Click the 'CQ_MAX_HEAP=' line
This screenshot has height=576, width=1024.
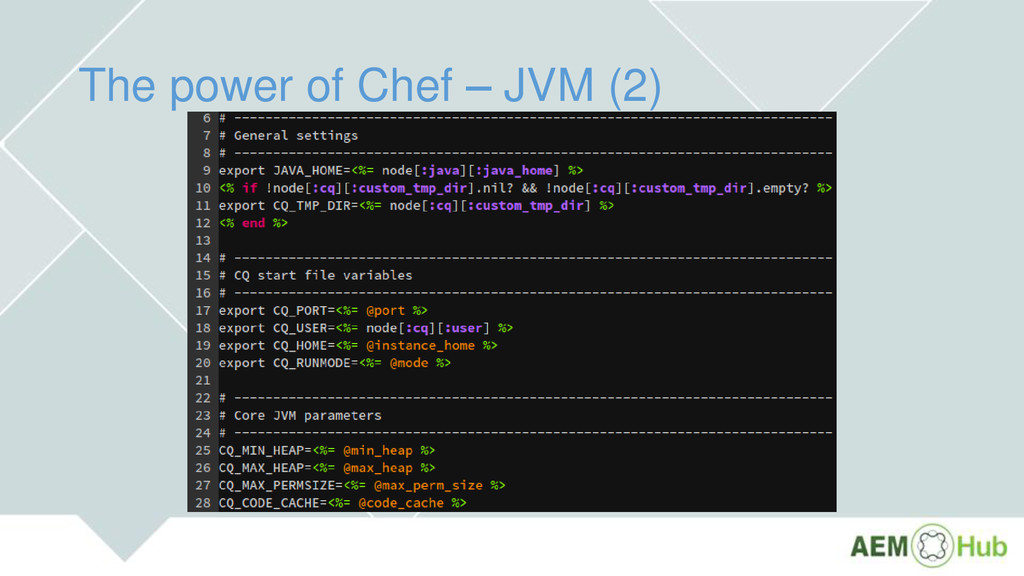pos(327,468)
